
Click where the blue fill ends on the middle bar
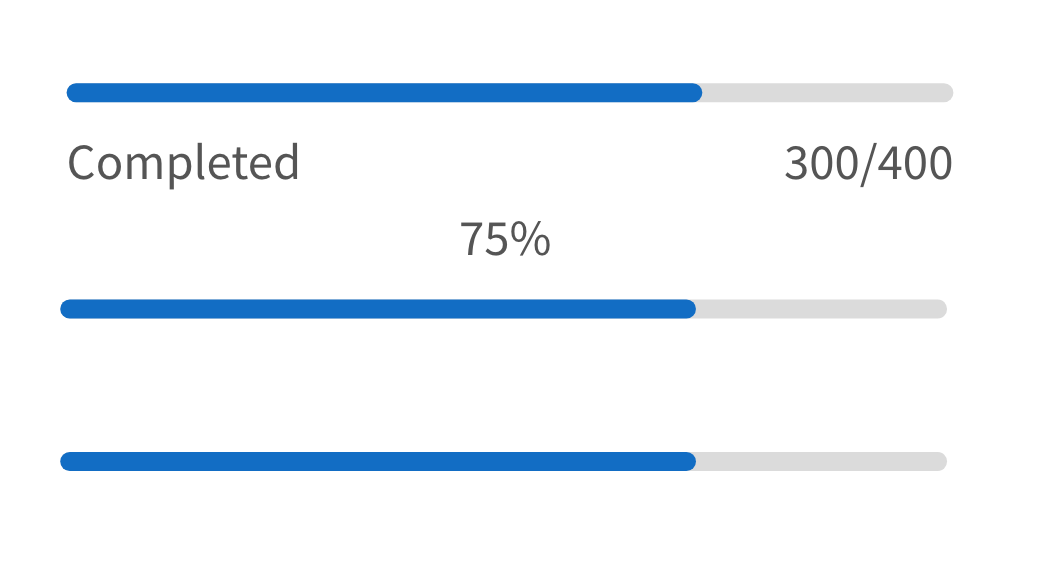coord(693,309)
